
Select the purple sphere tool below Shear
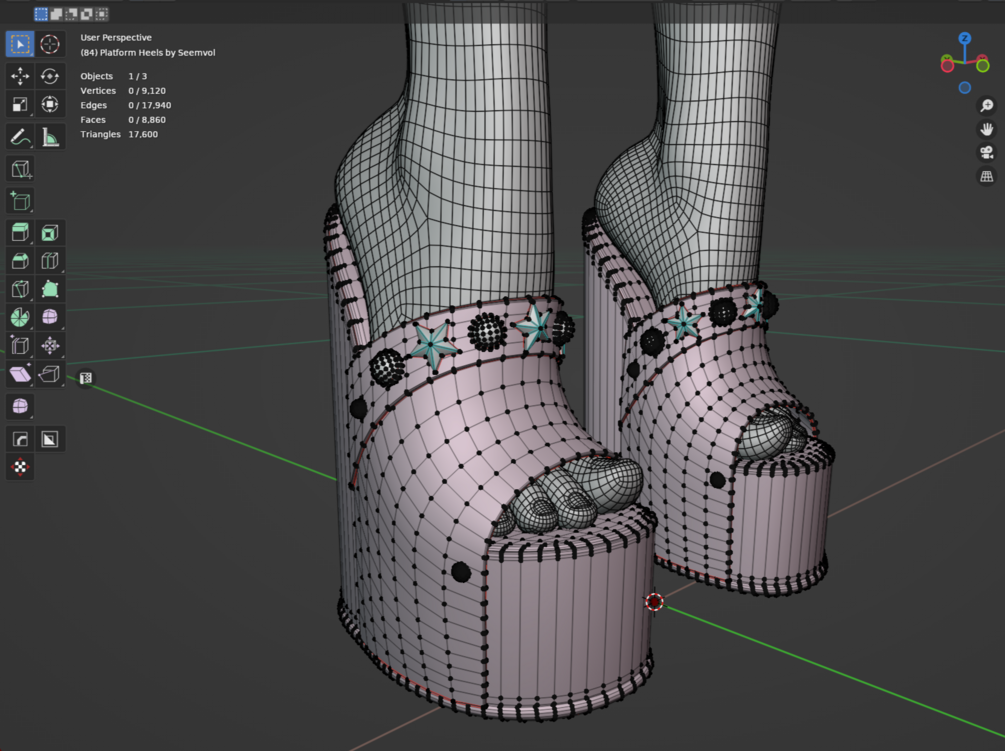[x=20, y=406]
